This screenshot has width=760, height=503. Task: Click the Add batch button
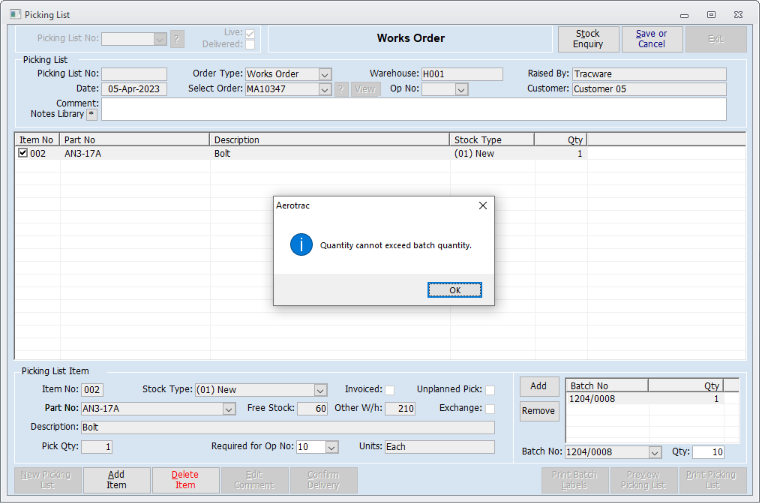[539, 386]
